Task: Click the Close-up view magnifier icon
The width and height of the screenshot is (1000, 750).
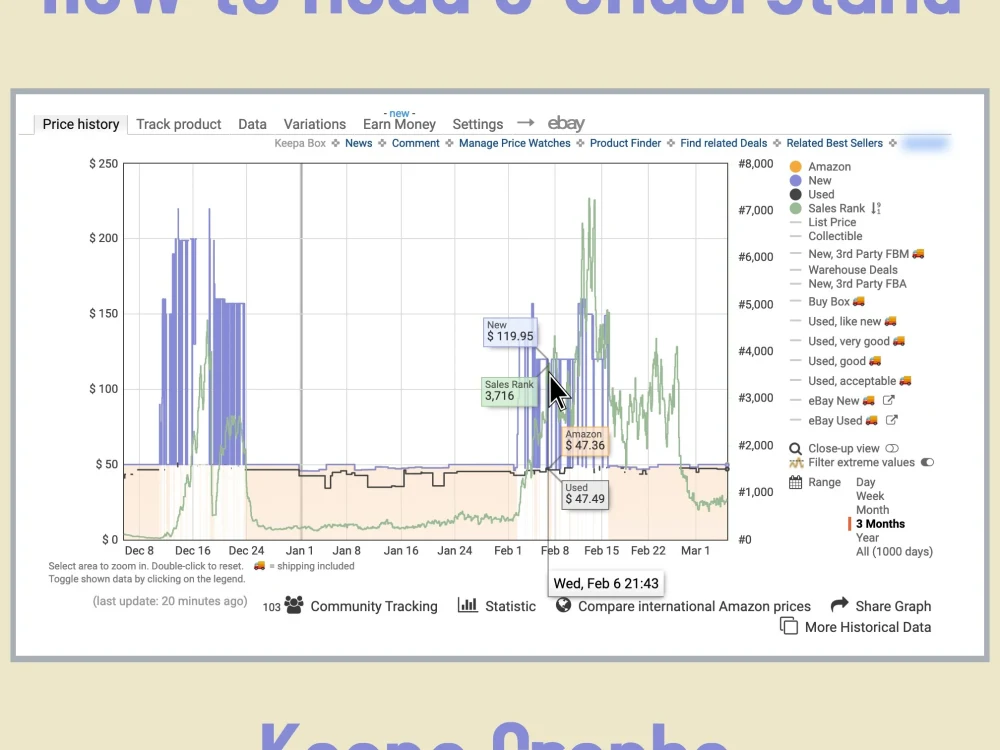Action: click(x=795, y=449)
